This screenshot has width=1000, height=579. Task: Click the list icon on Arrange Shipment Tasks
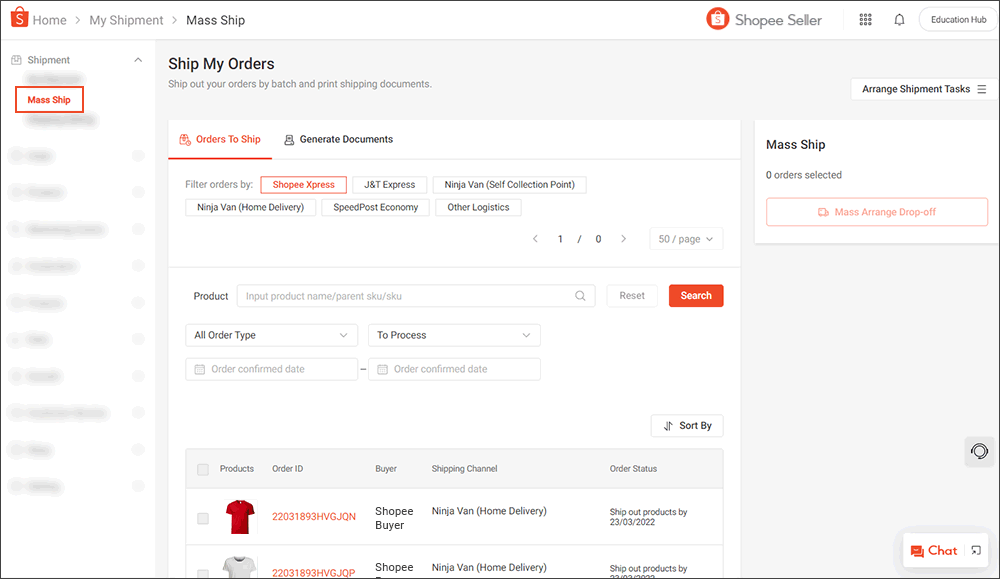(x=983, y=89)
